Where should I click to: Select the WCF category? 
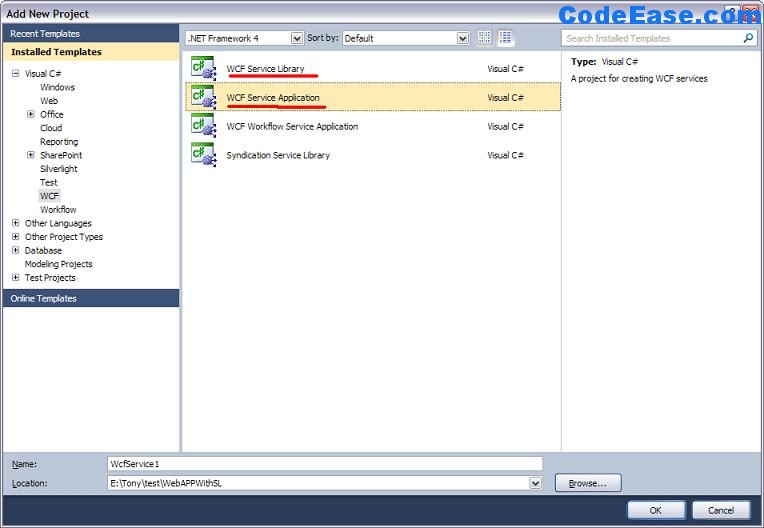(49, 196)
